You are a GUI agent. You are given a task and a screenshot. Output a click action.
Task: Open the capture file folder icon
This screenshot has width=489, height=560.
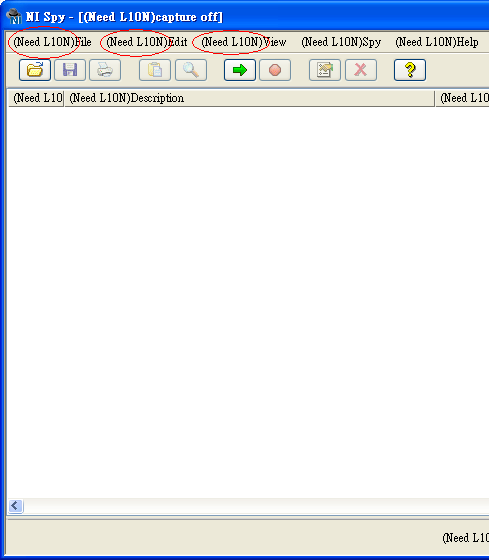tap(35, 70)
